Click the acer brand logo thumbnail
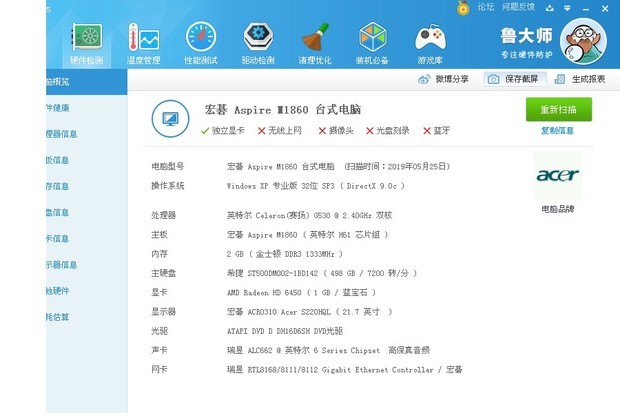The width and height of the screenshot is (620, 413). tap(558, 175)
